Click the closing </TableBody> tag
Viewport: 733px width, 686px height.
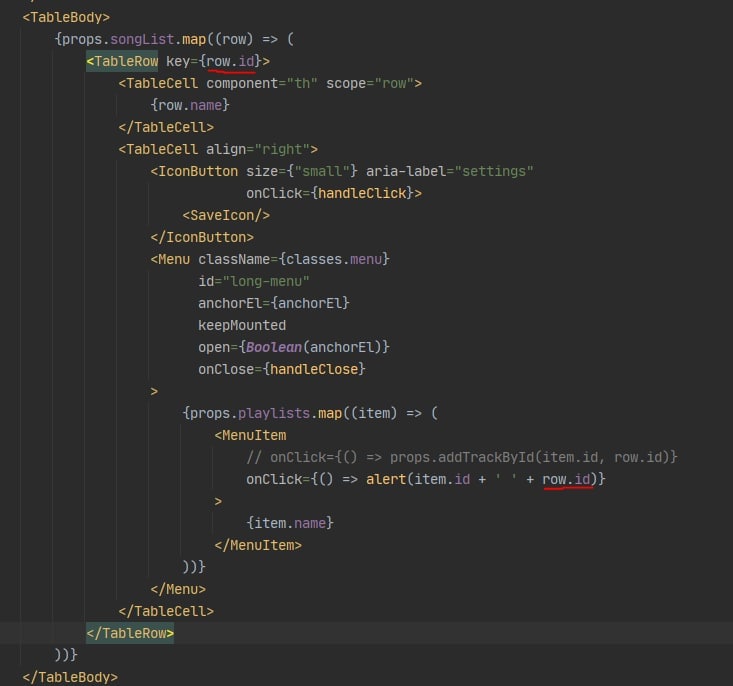70,677
